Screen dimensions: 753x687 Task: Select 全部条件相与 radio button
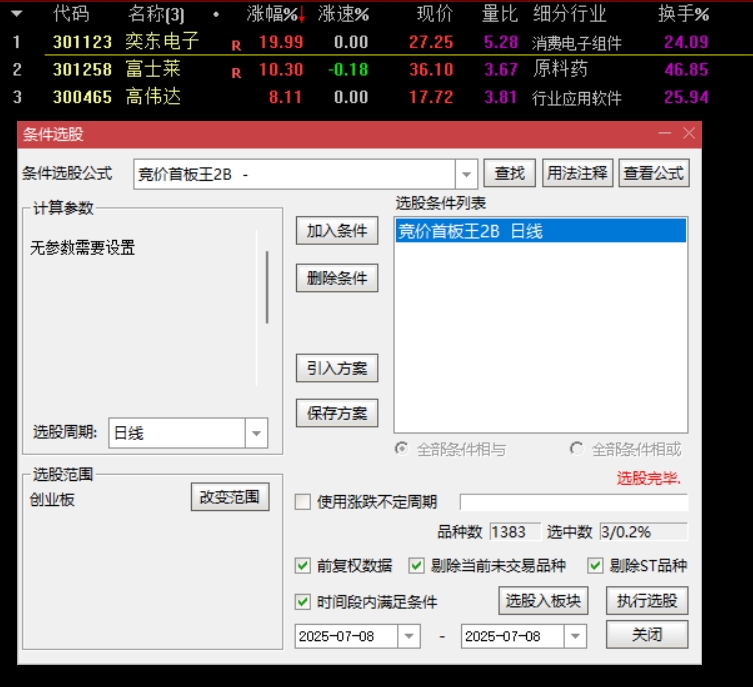(x=401, y=449)
